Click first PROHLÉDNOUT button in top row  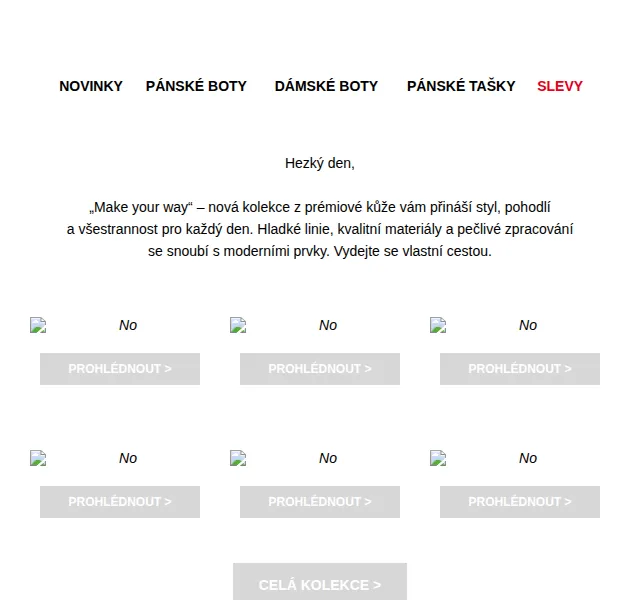[120, 369]
